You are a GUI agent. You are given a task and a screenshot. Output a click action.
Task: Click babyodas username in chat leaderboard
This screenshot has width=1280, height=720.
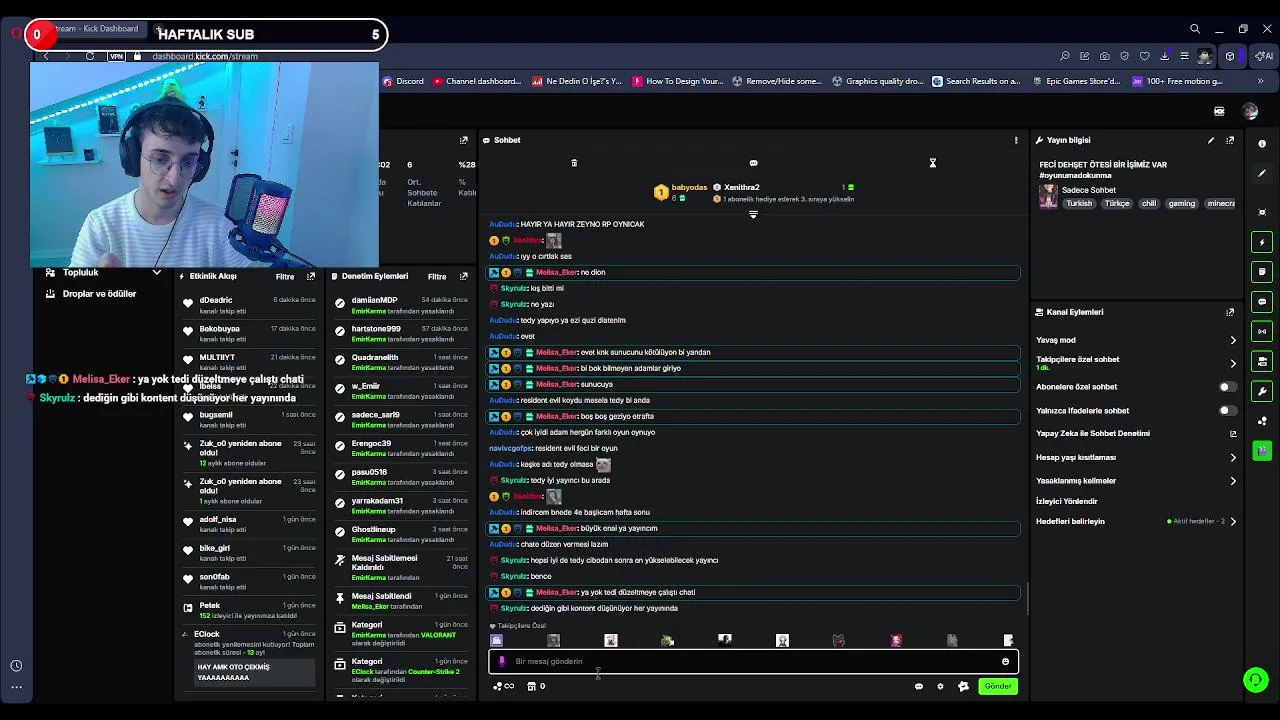(689, 187)
